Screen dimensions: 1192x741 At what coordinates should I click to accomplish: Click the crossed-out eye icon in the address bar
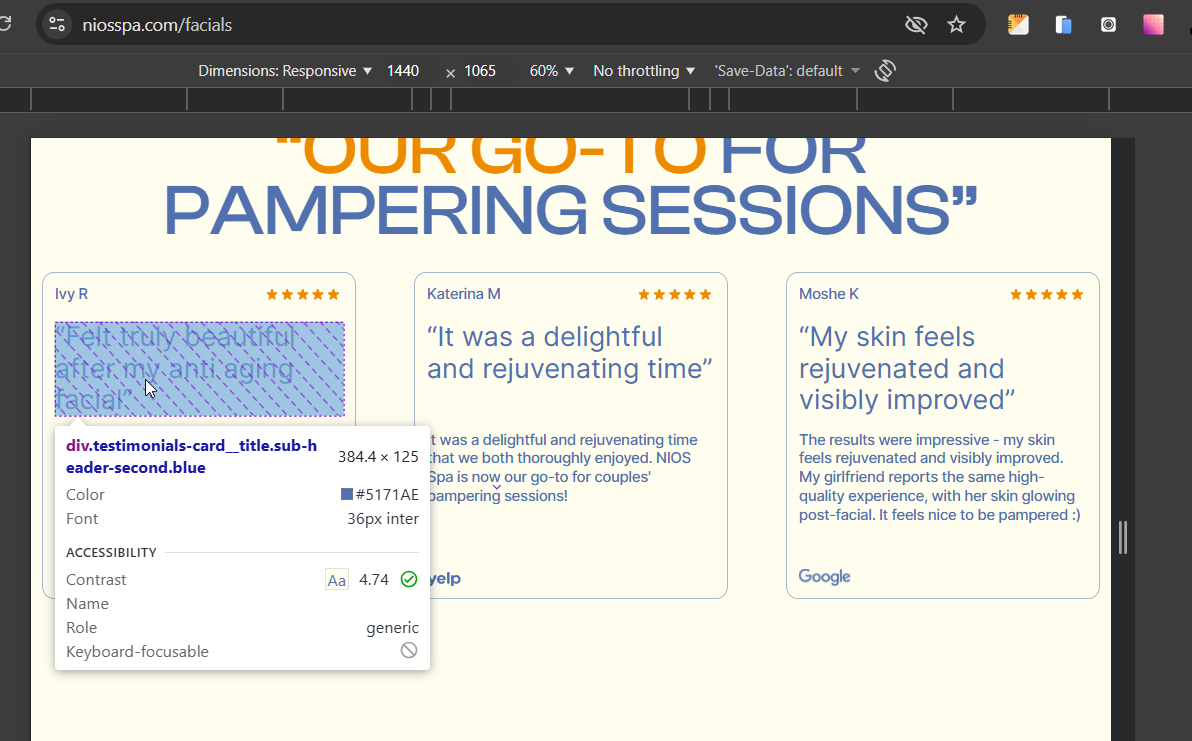point(916,25)
